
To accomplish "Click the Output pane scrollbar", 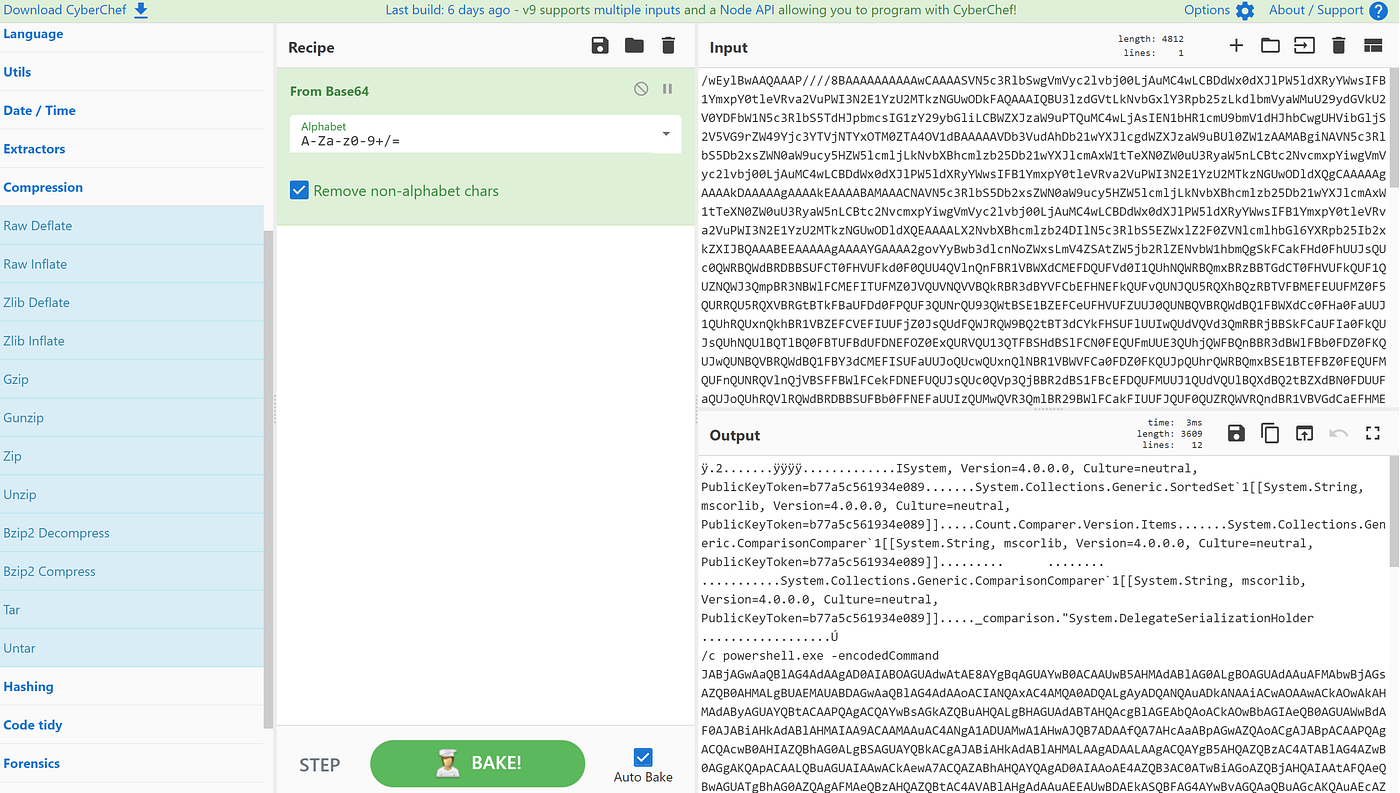I will (x=1393, y=510).
